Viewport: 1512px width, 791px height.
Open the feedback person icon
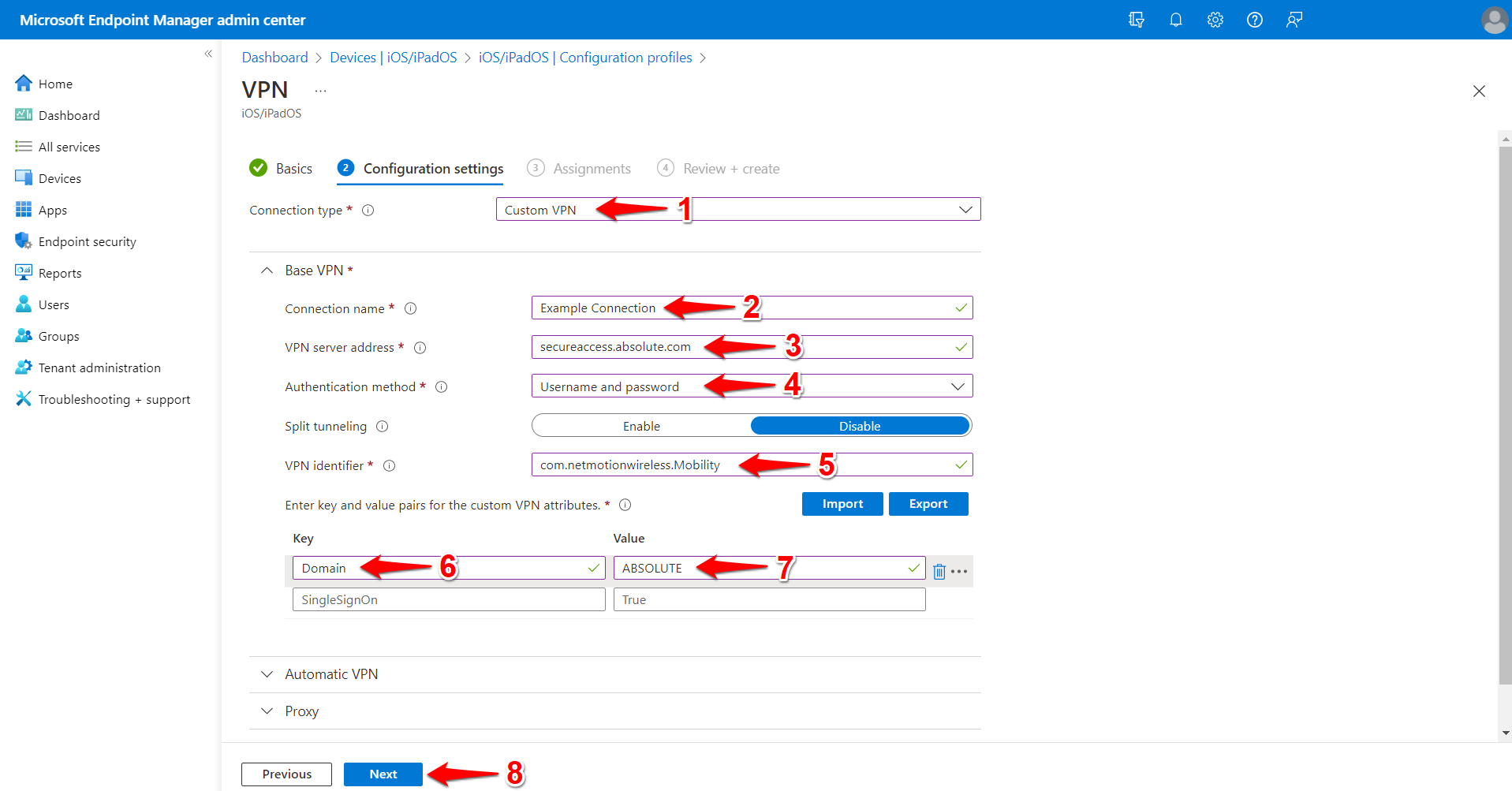click(x=1294, y=20)
